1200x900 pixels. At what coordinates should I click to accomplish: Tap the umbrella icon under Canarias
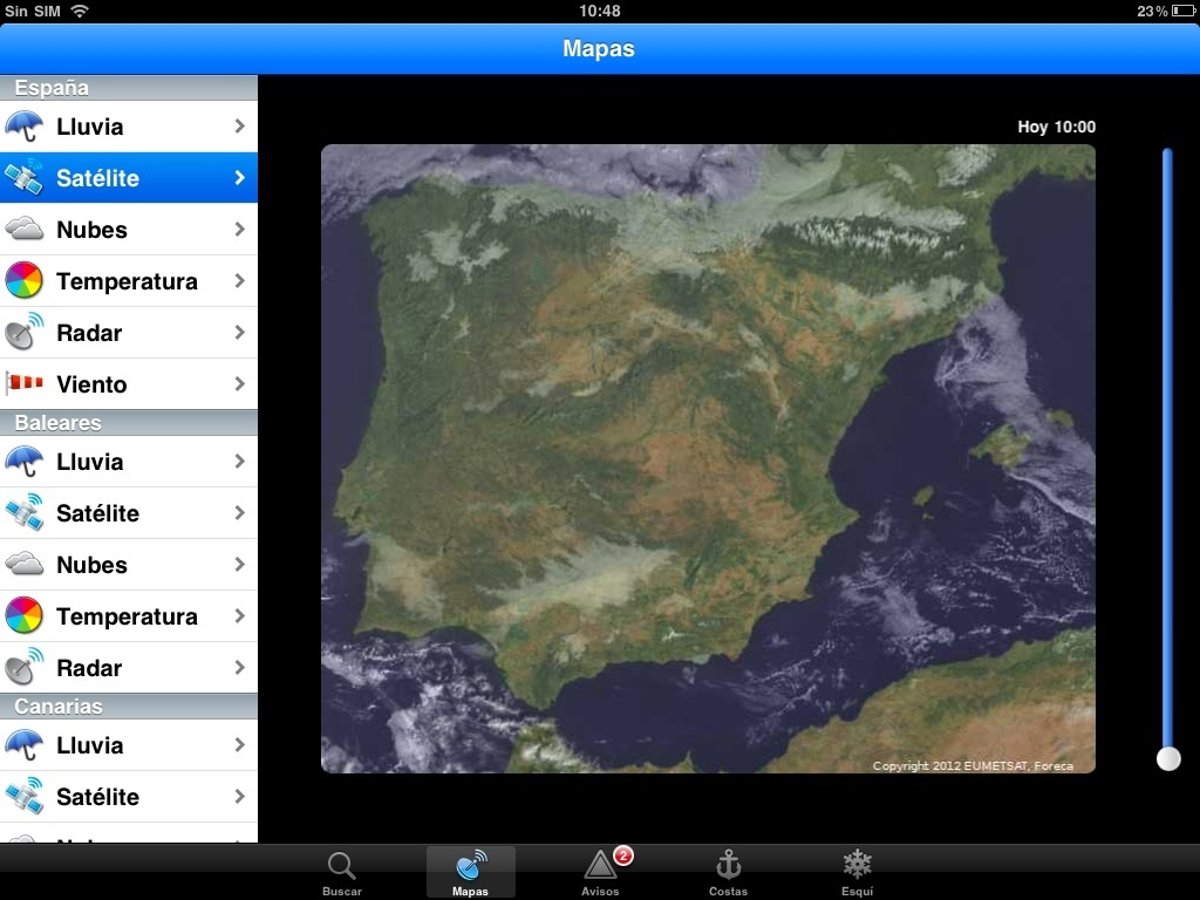[24, 745]
